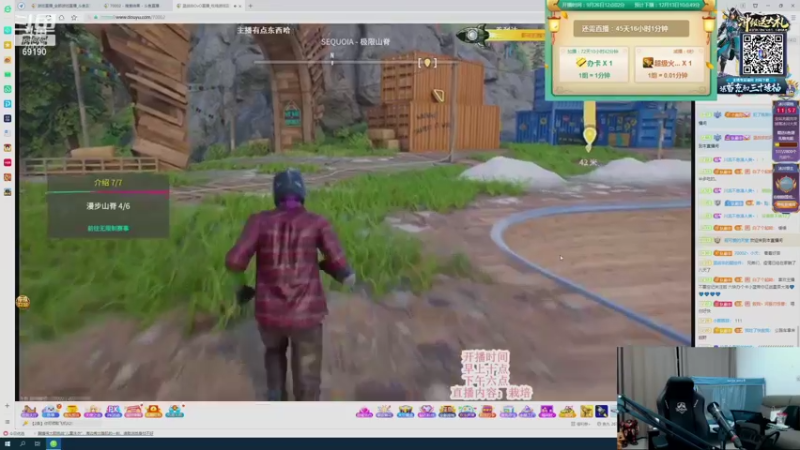Switch to the first browser tab
This screenshot has width=800, height=450.
[63, 6]
